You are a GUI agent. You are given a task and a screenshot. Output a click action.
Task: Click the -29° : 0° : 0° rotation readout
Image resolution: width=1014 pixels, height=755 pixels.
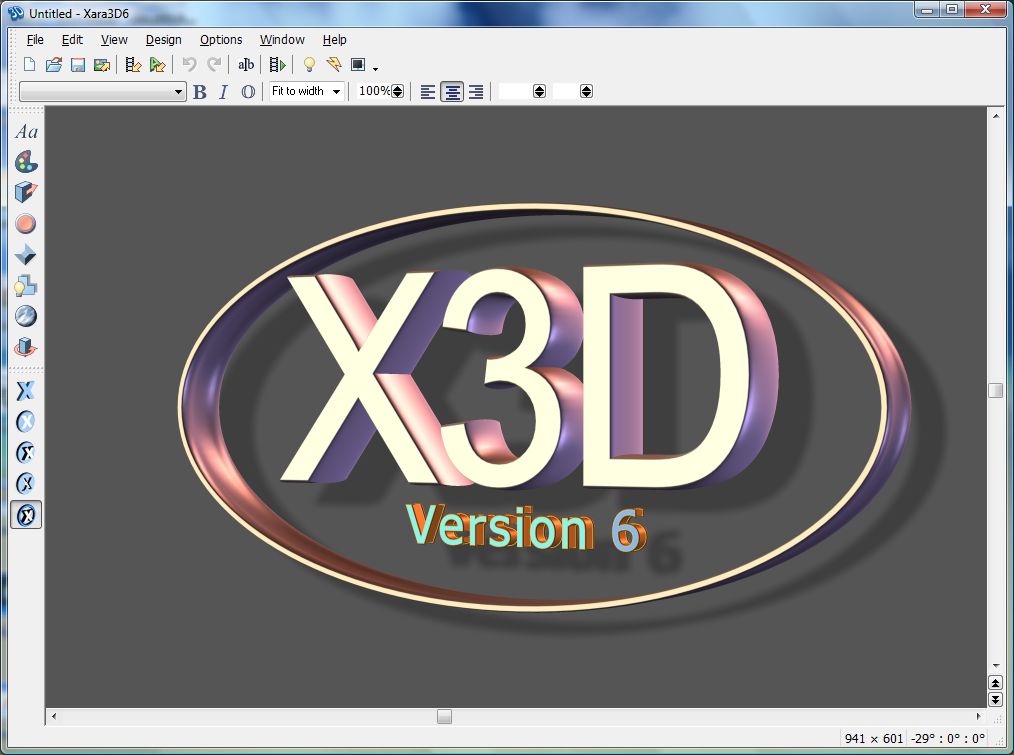[947, 738]
